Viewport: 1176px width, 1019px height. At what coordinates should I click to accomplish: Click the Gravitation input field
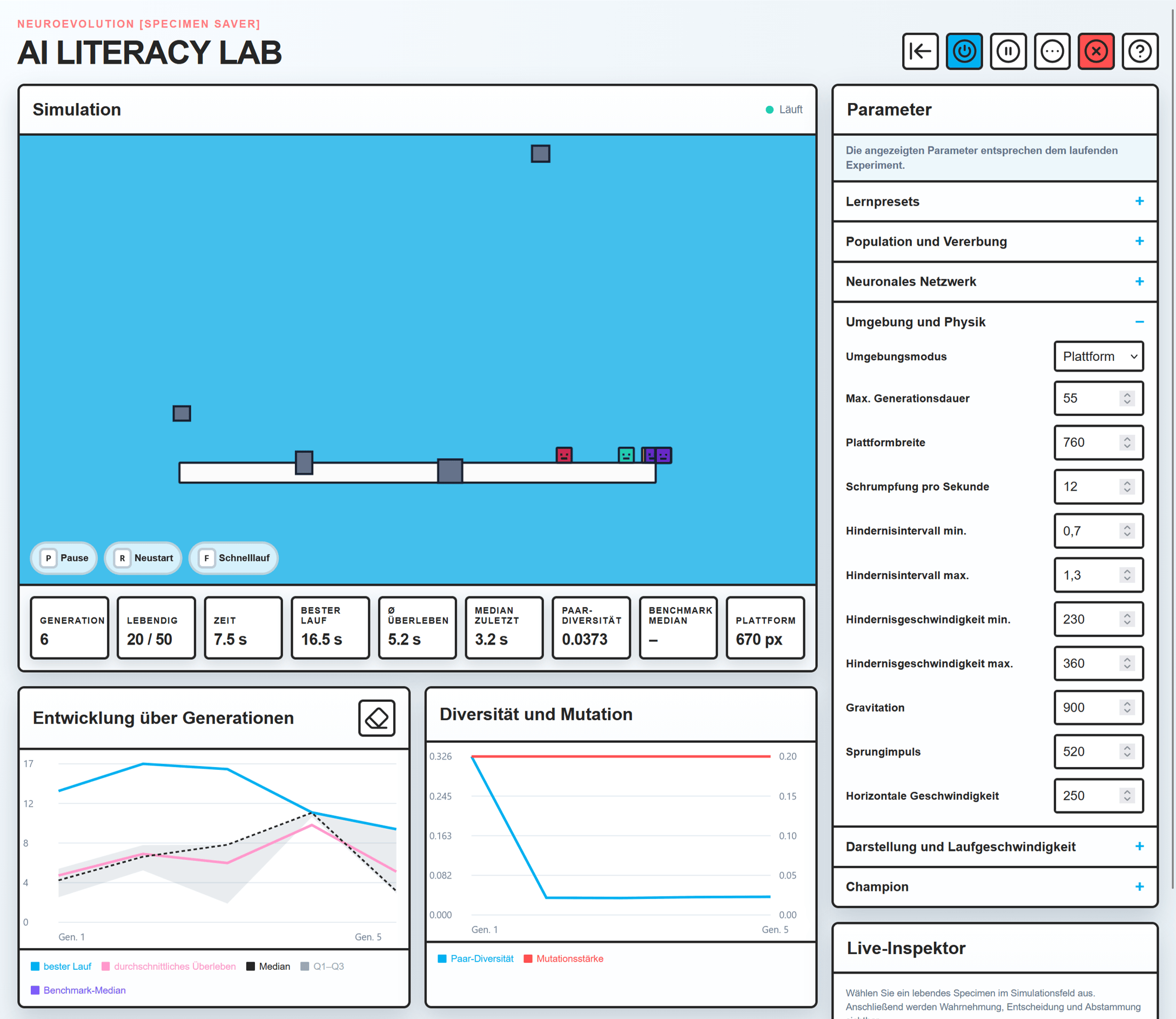(x=1099, y=707)
